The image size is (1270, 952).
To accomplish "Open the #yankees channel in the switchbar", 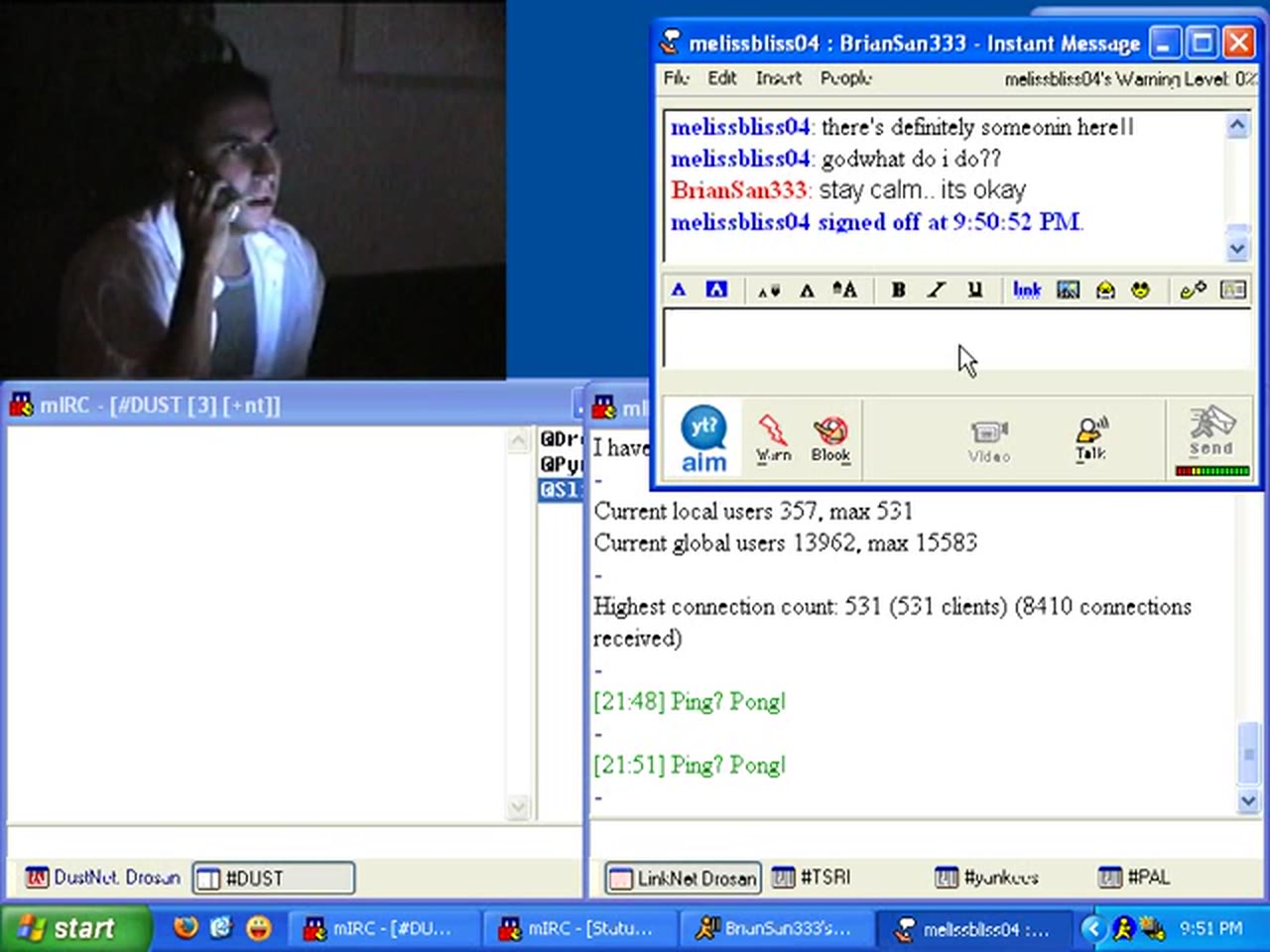I will click(x=988, y=878).
